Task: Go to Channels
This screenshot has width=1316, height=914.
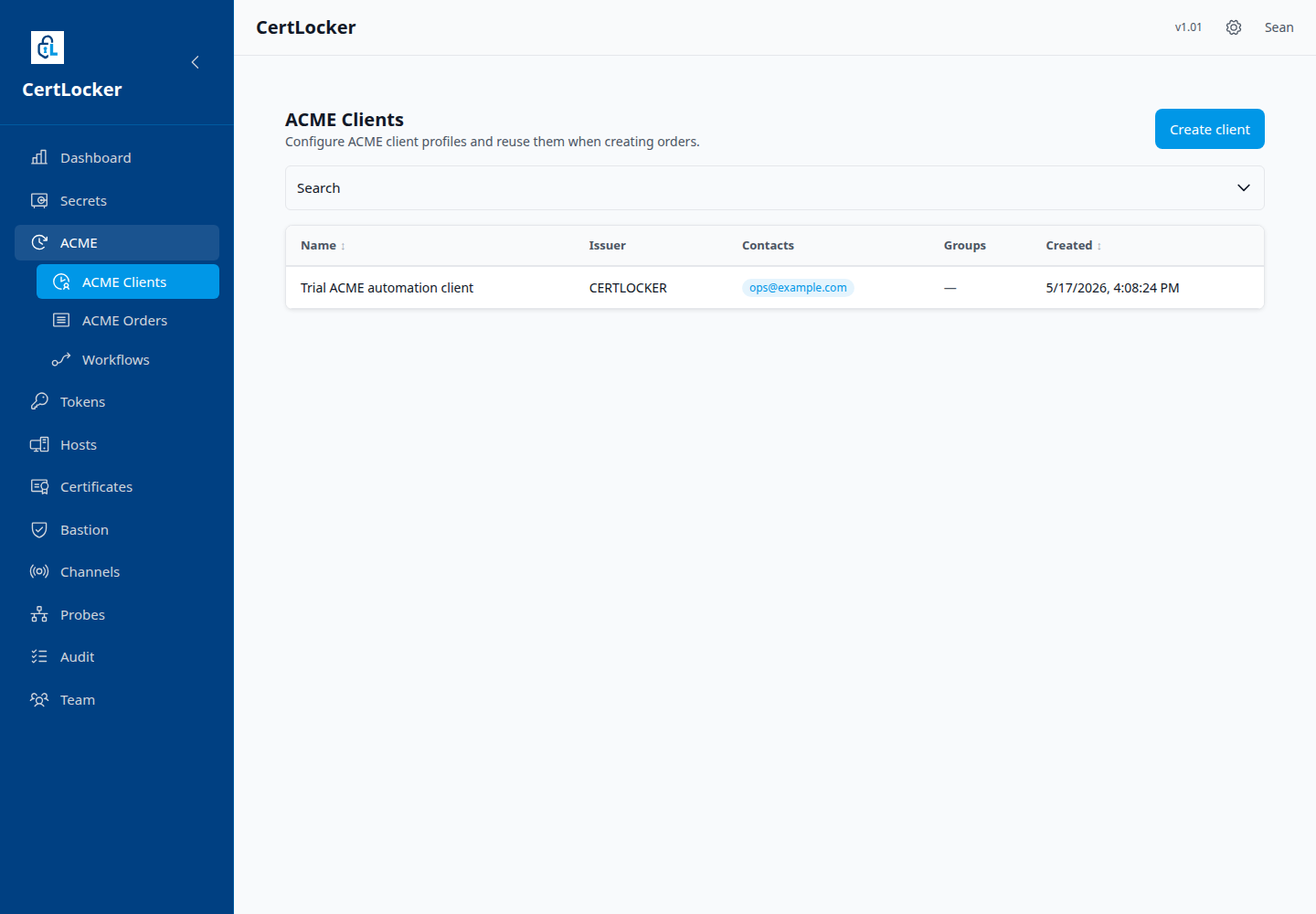Action: pos(117,571)
